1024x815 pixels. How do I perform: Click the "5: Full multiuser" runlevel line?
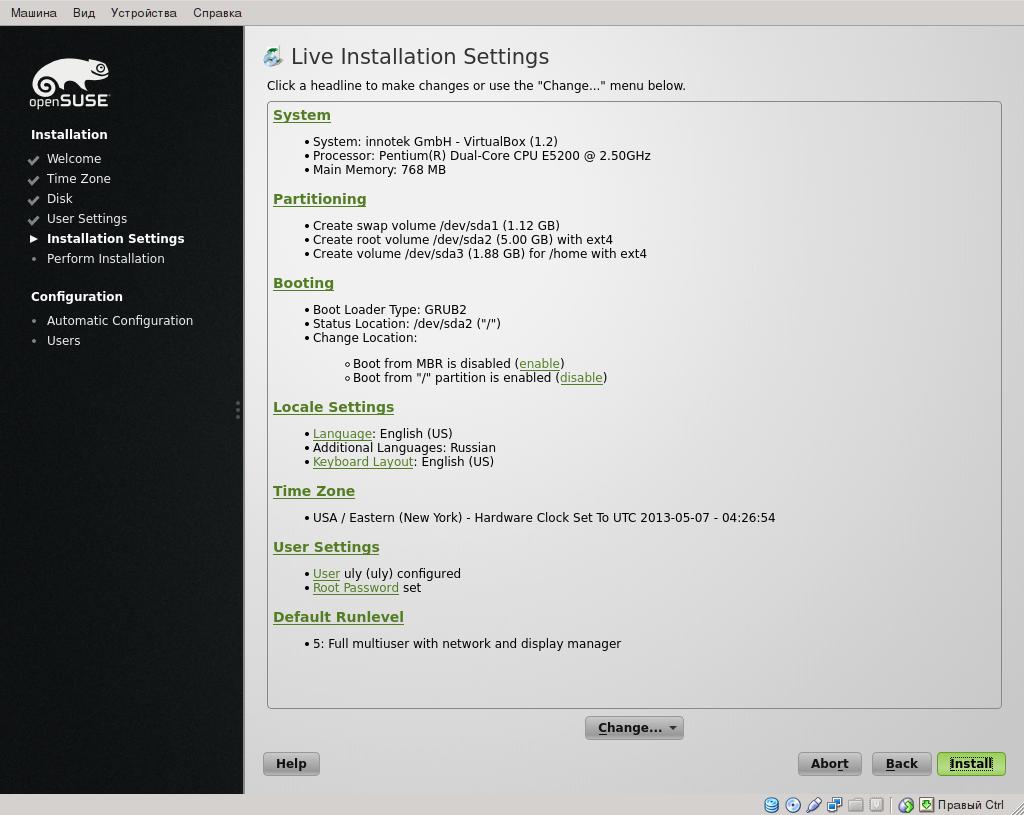[467, 644]
